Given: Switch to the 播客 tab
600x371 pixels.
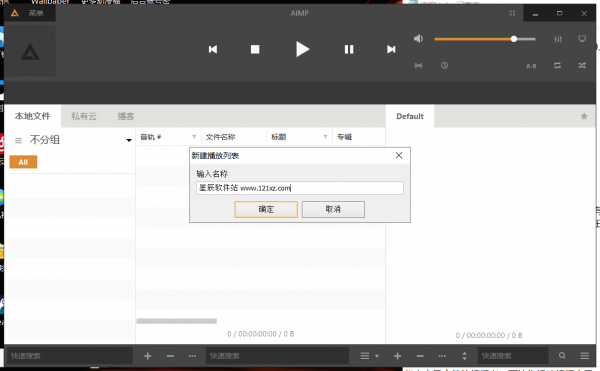Looking at the screenshot, I should 126,116.
